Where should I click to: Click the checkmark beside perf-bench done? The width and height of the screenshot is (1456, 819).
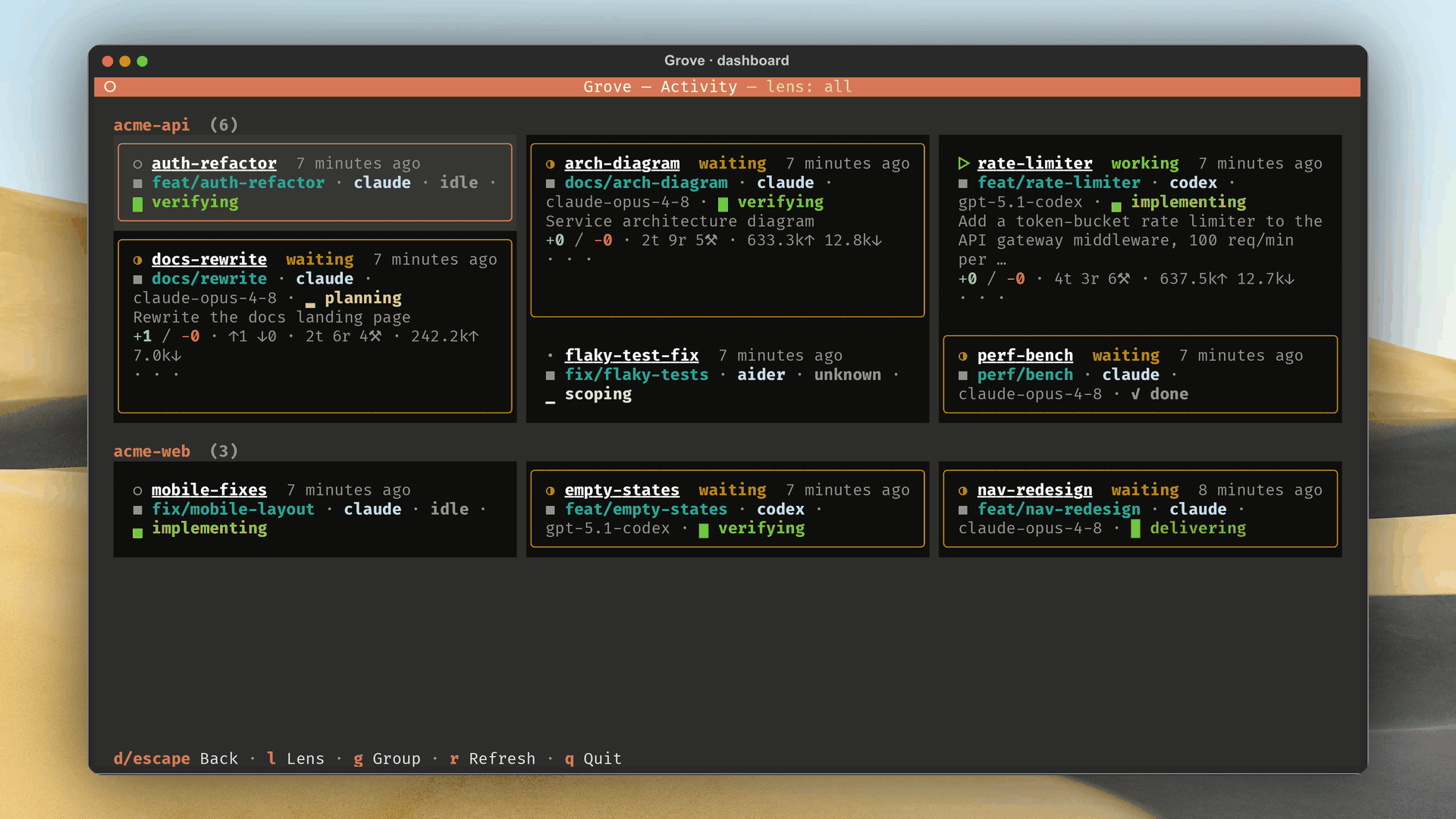click(1135, 394)
